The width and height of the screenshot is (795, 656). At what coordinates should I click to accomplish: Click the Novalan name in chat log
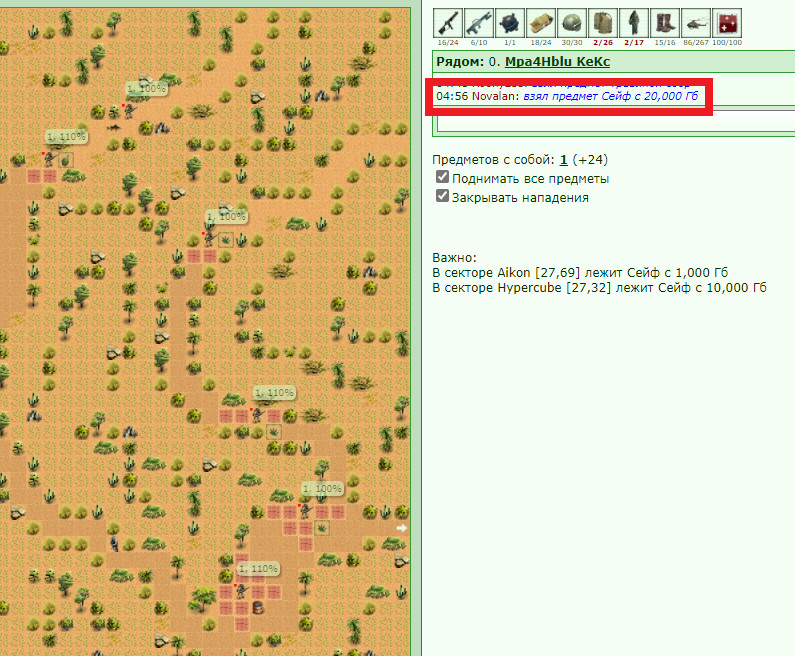click(494, 96)
